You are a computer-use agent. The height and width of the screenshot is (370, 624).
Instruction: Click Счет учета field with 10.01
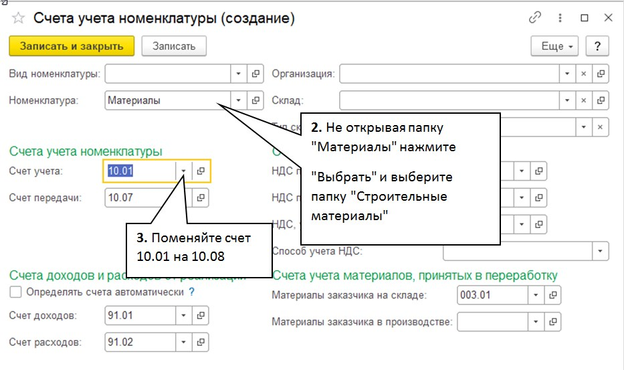(x=140, y=171)
